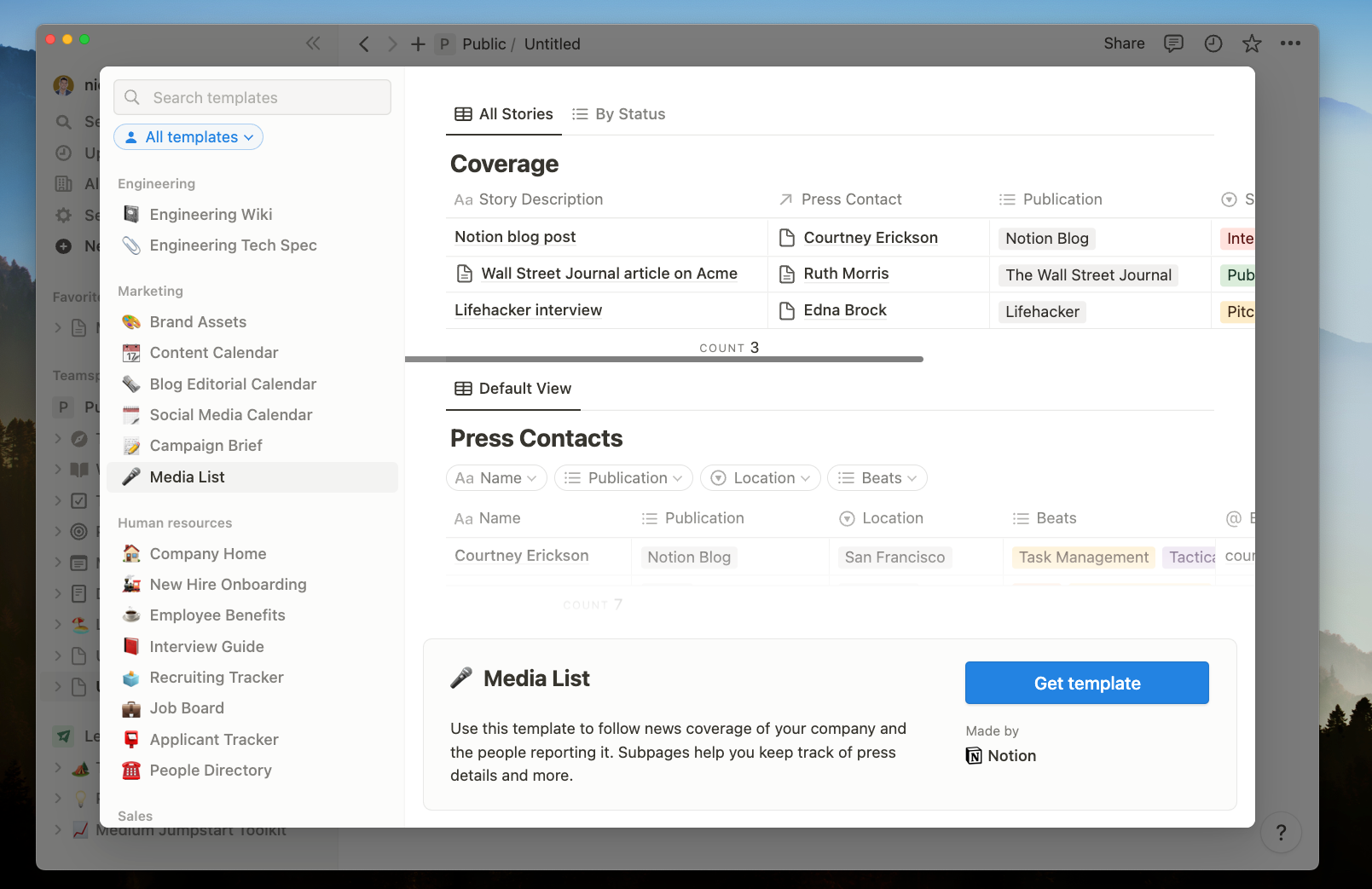Click the Get template button

[1087, 683]
